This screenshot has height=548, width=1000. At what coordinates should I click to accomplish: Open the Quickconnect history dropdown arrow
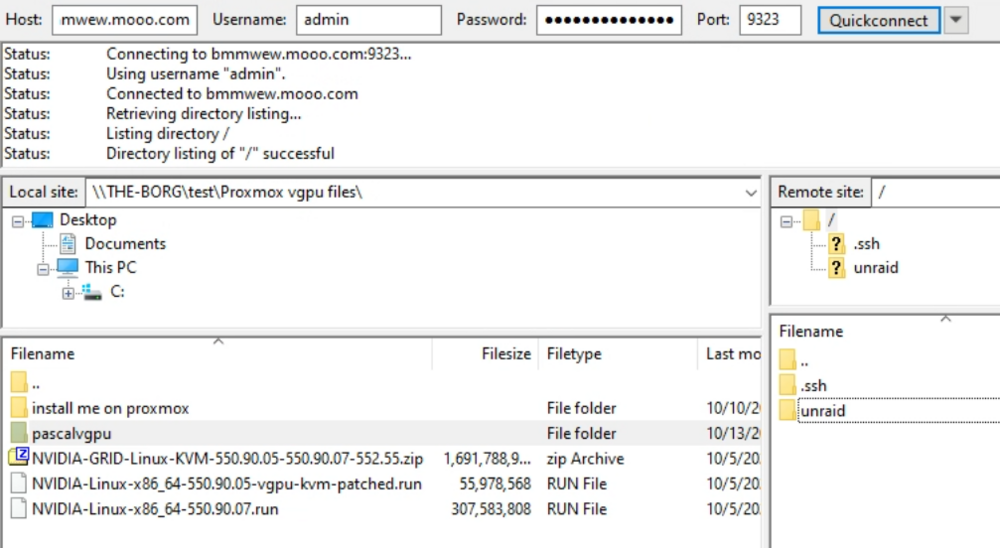pyautogui.click(x=955, y=20)
